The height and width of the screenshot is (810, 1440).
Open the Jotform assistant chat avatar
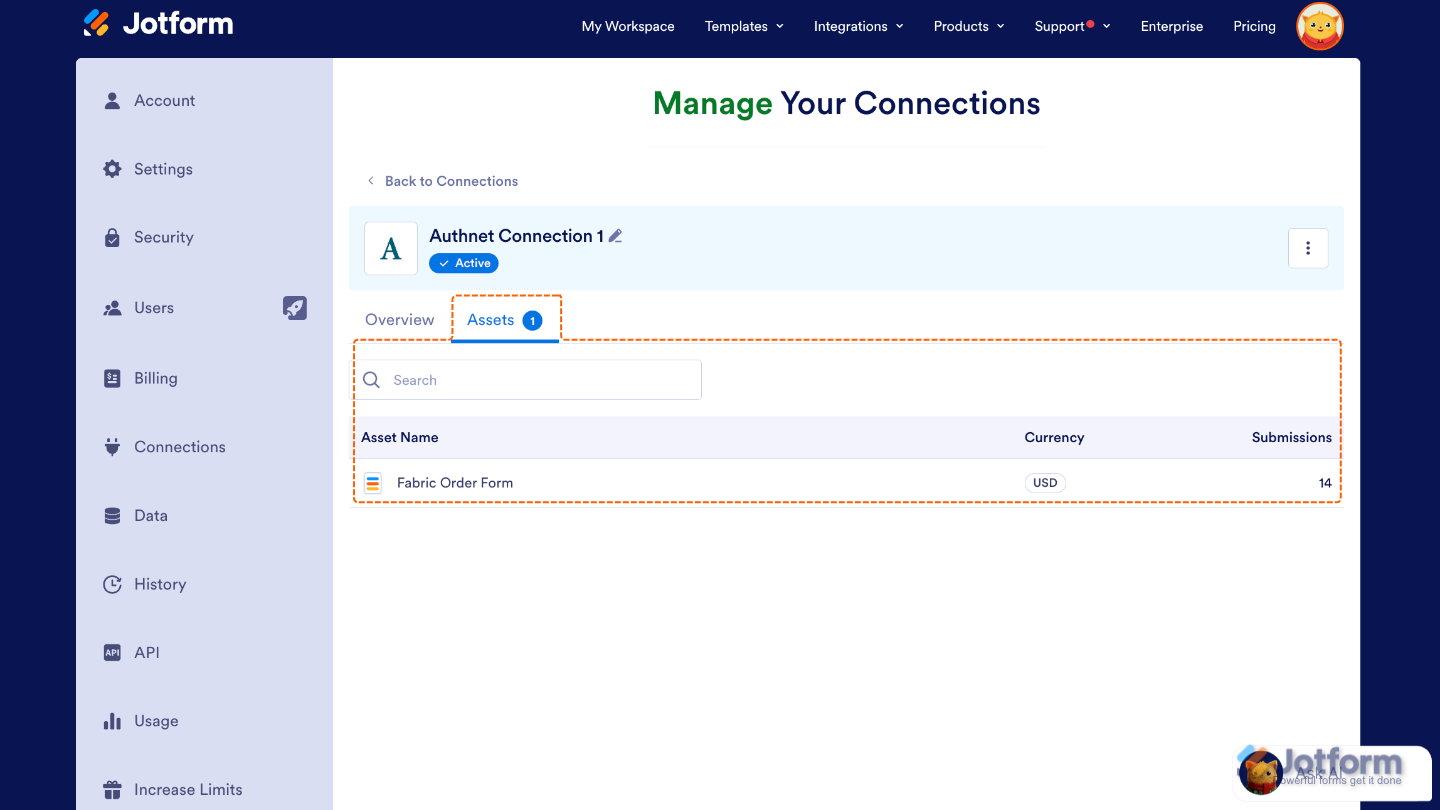click(x=1261, y=771)
